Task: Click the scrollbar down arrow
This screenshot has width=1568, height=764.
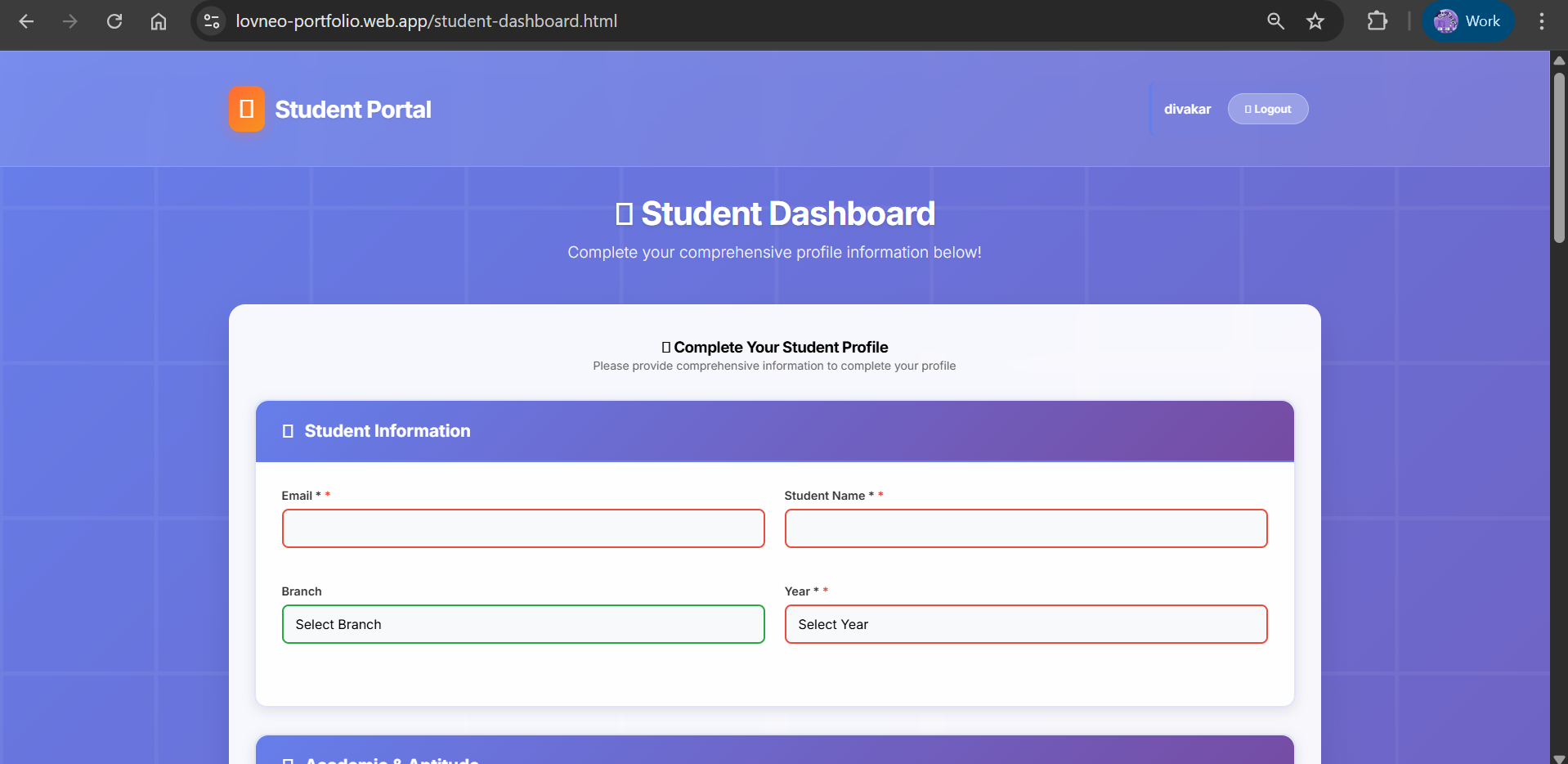Action: click(1559, 757)
